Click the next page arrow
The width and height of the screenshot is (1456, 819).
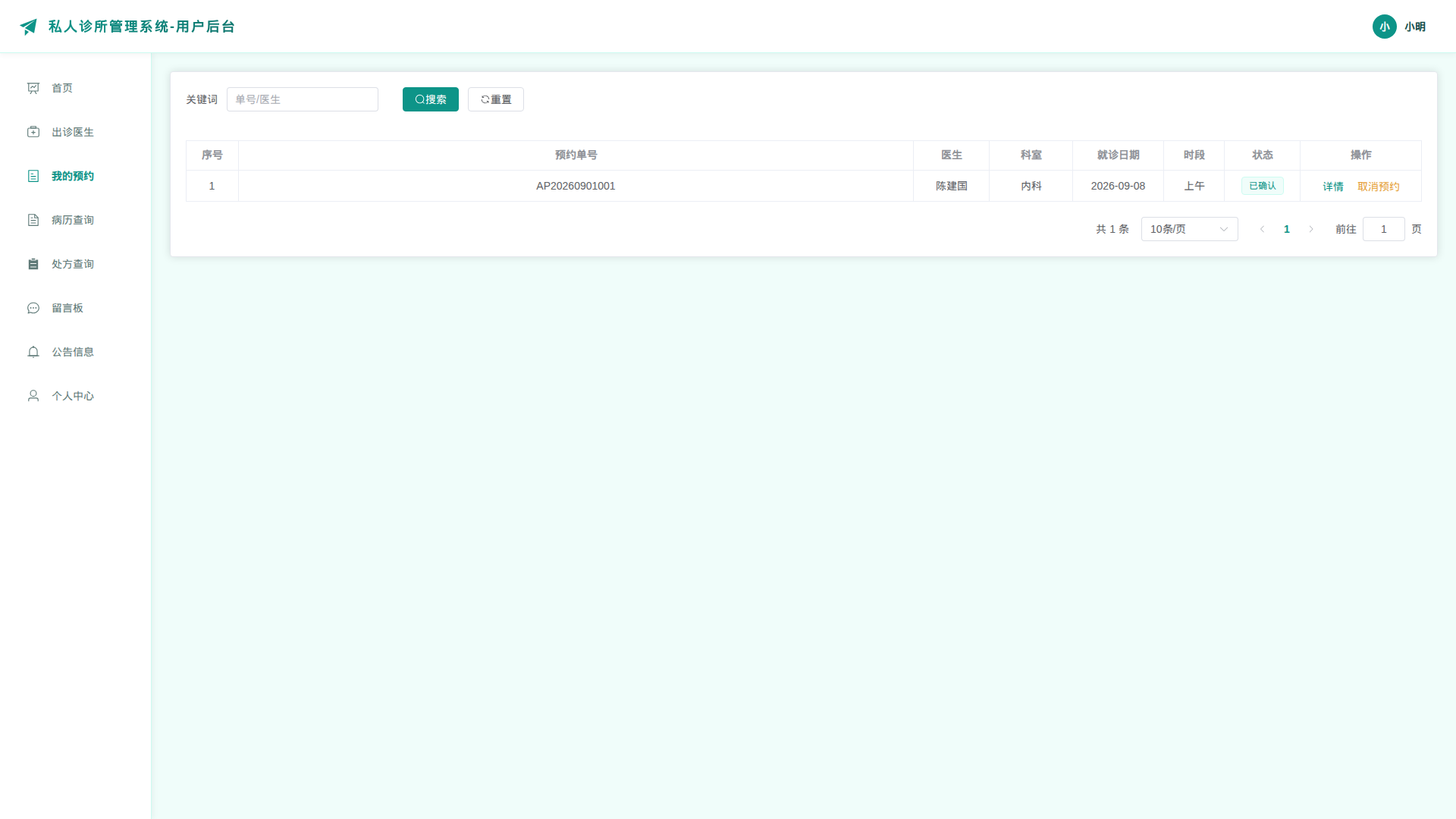point(1311,229)
